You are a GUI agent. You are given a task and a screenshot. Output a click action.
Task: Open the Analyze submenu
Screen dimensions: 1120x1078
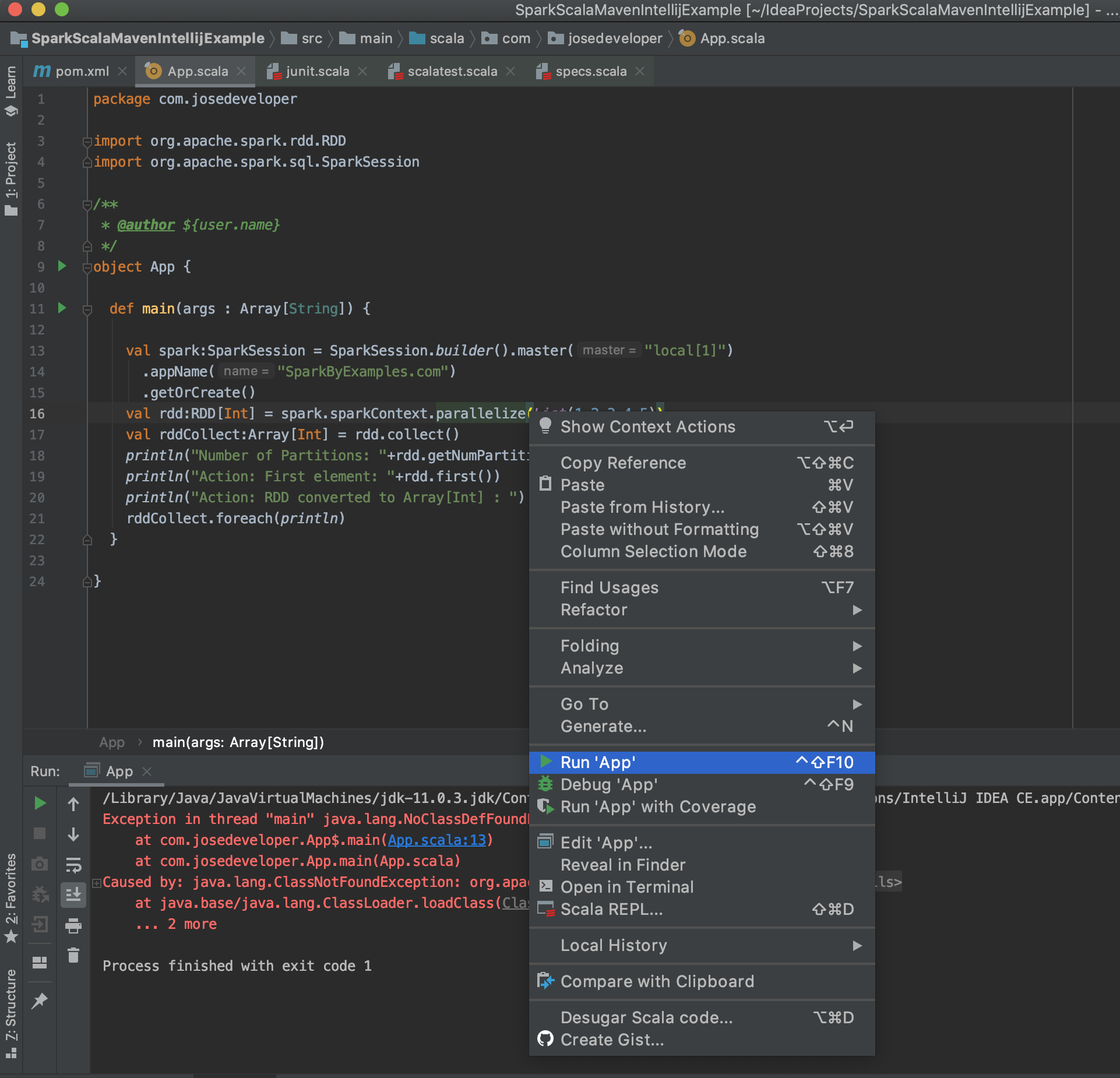[x=702, y=668]
